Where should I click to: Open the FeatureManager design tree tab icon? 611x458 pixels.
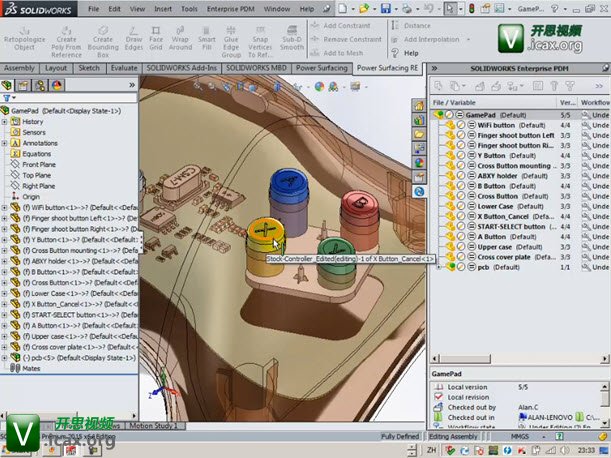tap(9, 86)
